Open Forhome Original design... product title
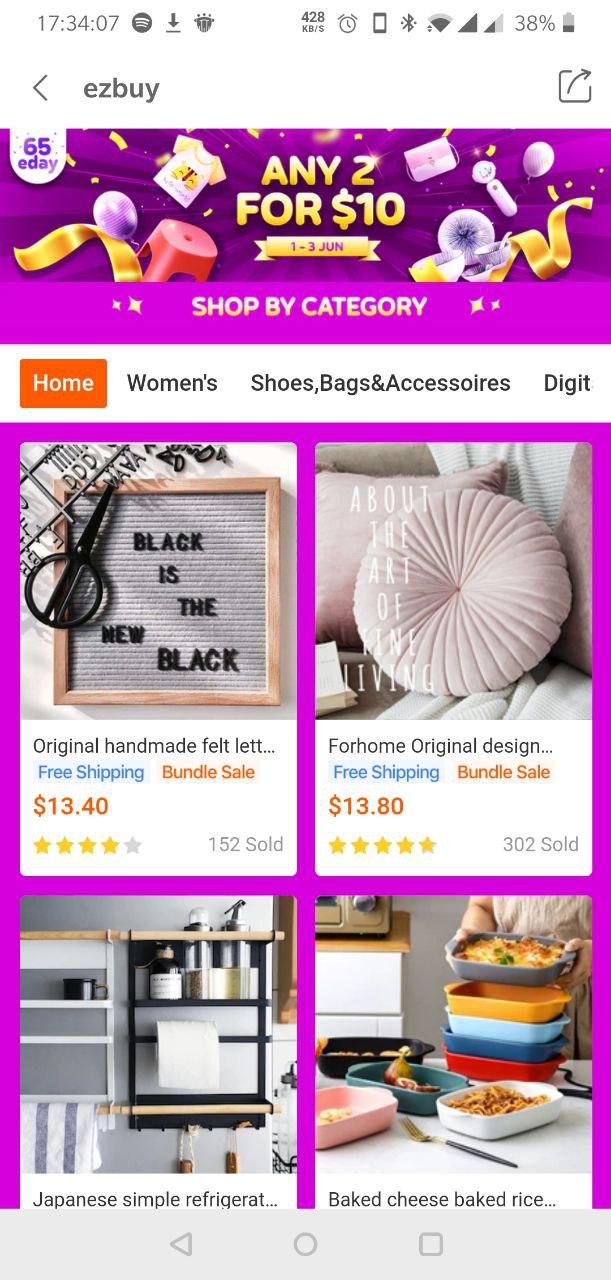The width and height of the screenshot is (611, 1280). click(441, 746)
